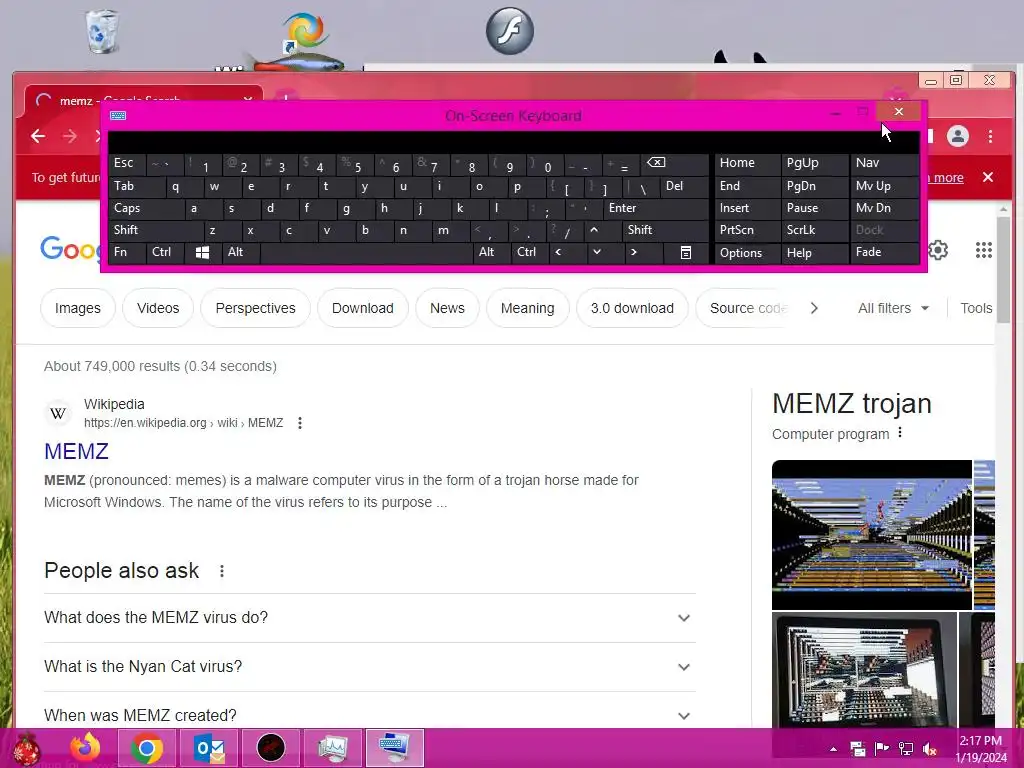Click the context menu key

point(686,252)
